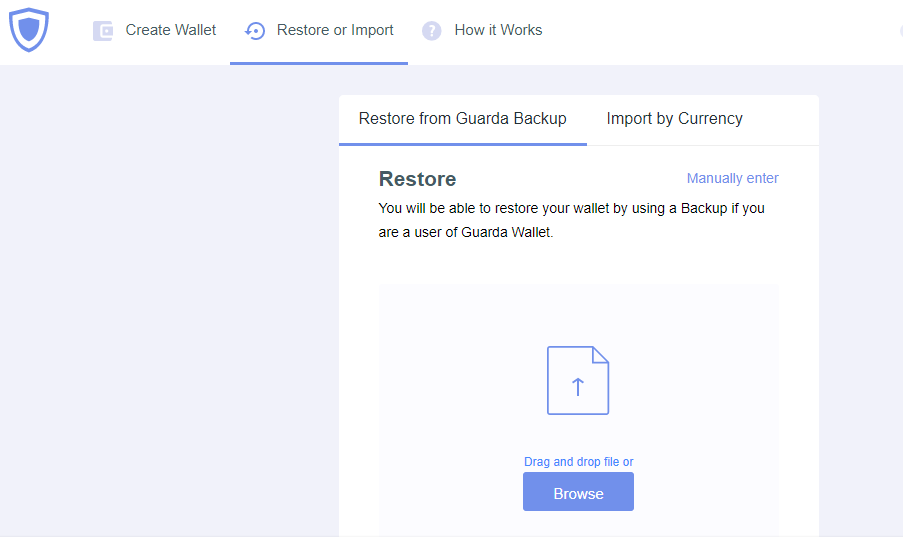Viewport: 903px width, 537px height.
Task: Switch to the Import by Currency tab
Action: [674, 119]
